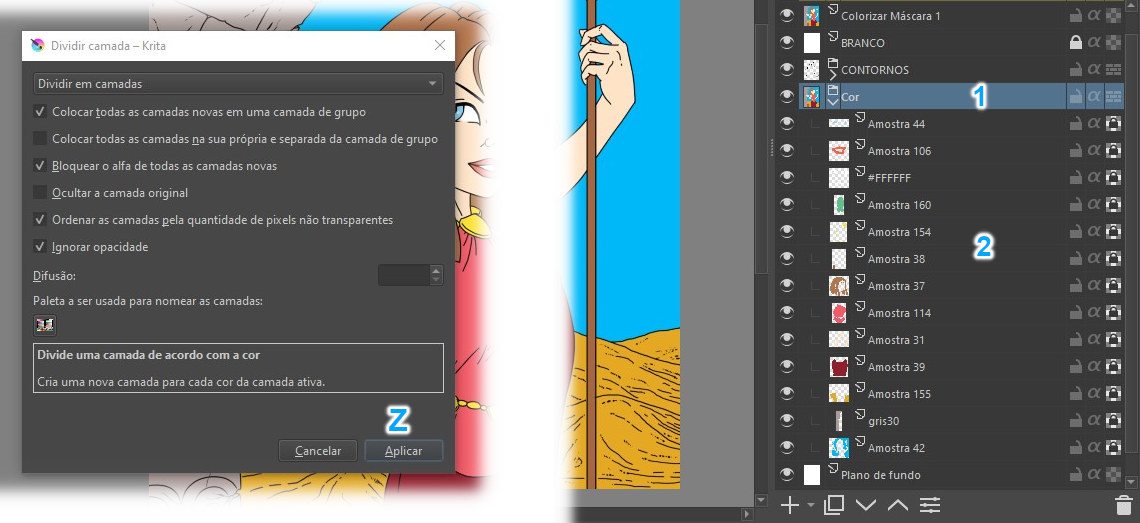The height and width of the screenshot is (523, 1140).
Task: Open layer properties via the sliders icon
Action: click(930, 505)
